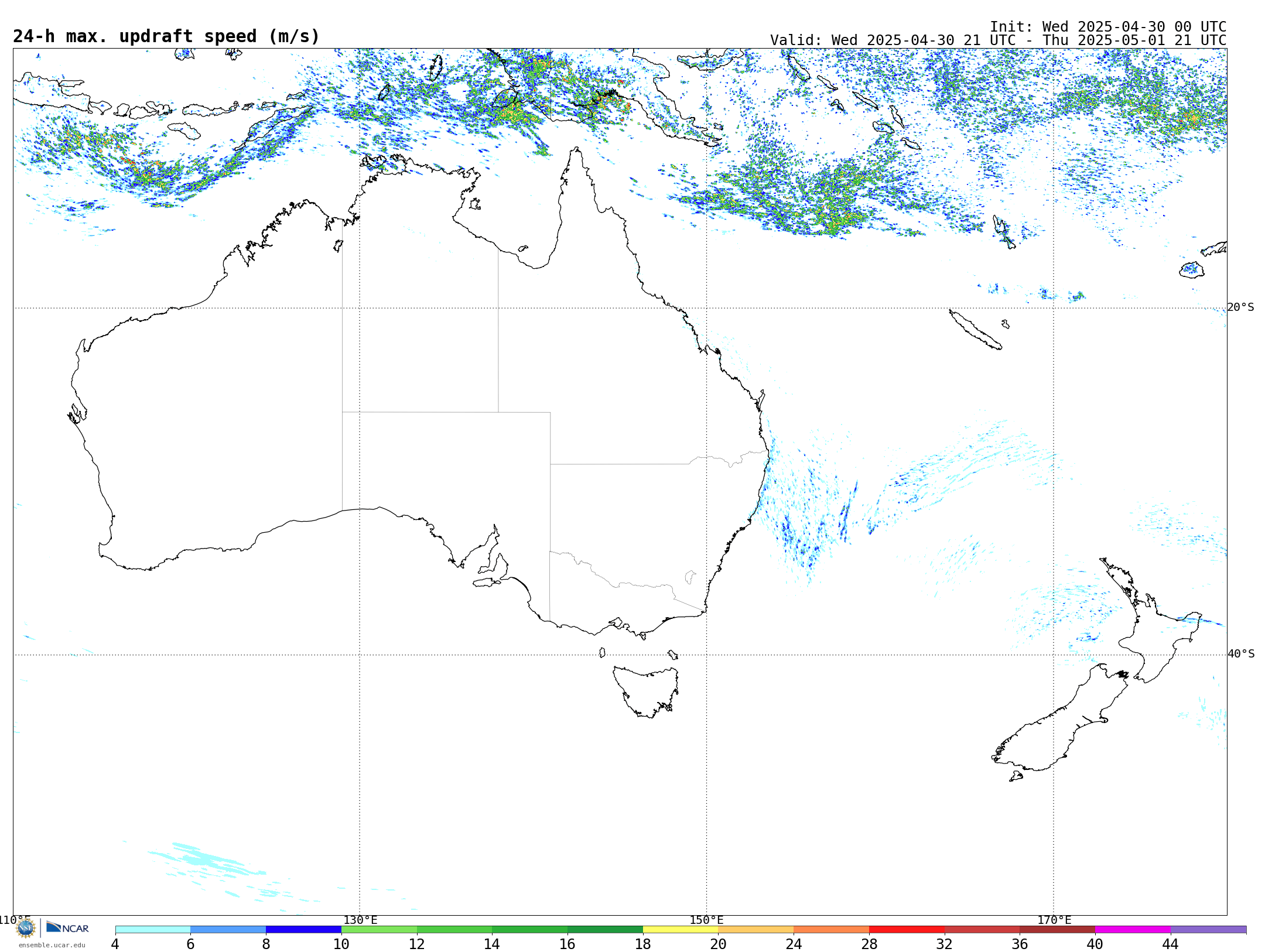Pick the dark green 16-18 colorbar segment
This screenshot has height=952, width=1265.
(x=605, y=930)
